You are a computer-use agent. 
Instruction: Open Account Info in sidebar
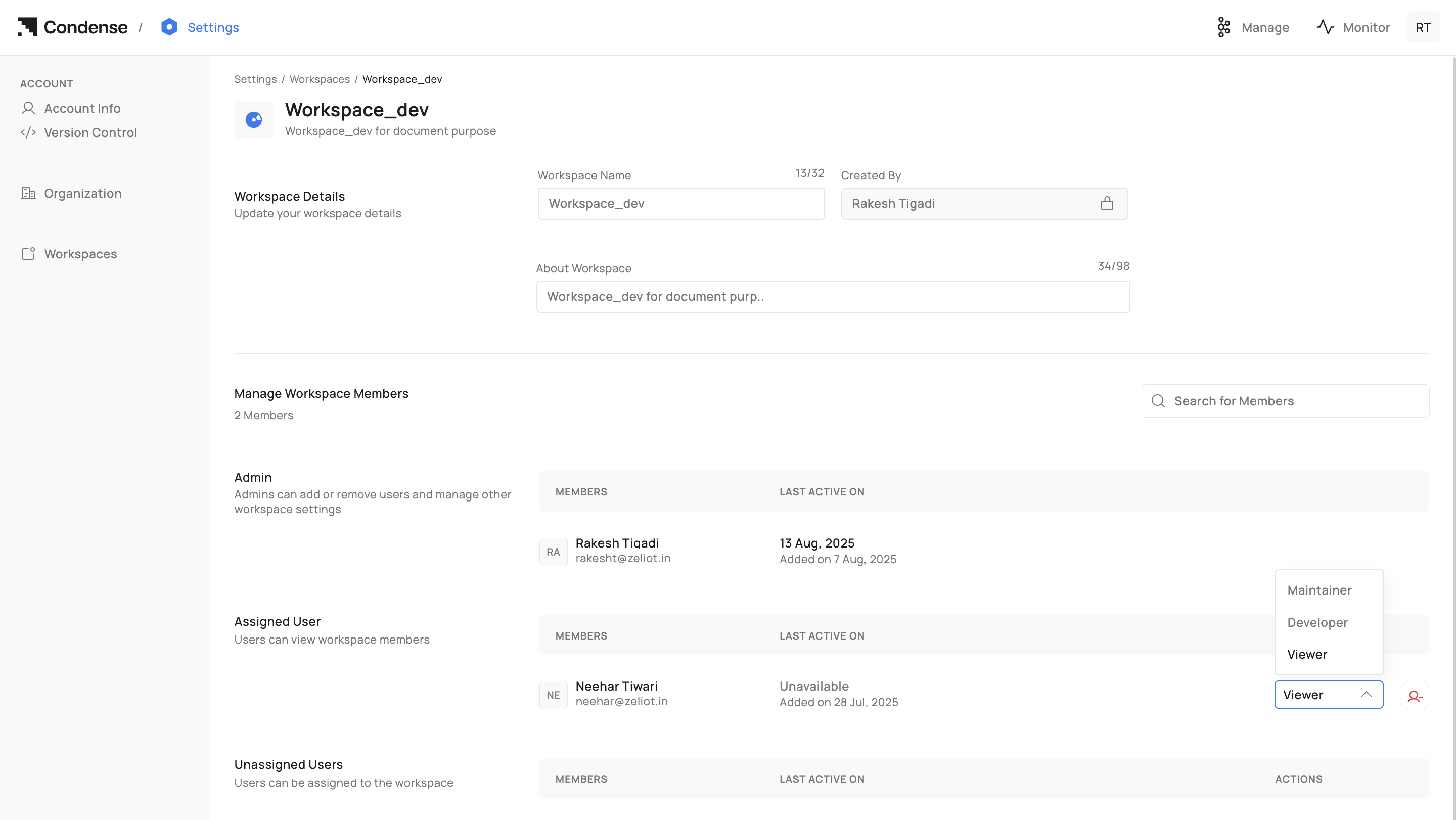point(82,108)
